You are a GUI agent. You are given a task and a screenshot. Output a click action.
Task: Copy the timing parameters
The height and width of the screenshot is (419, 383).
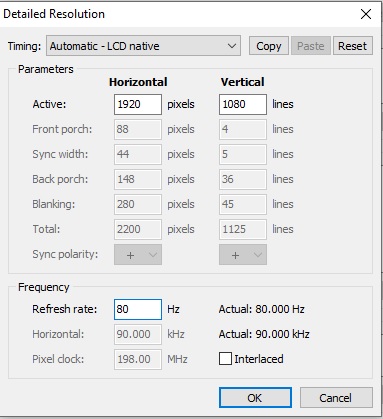click(269, 46)
